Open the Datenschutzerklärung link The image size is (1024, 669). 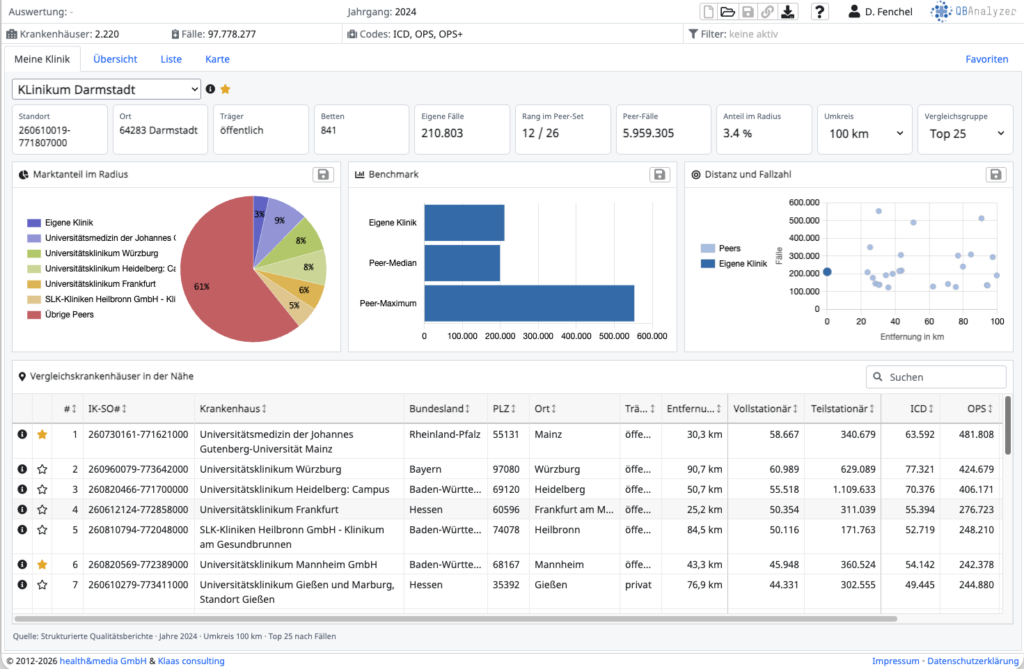(972, 661)
